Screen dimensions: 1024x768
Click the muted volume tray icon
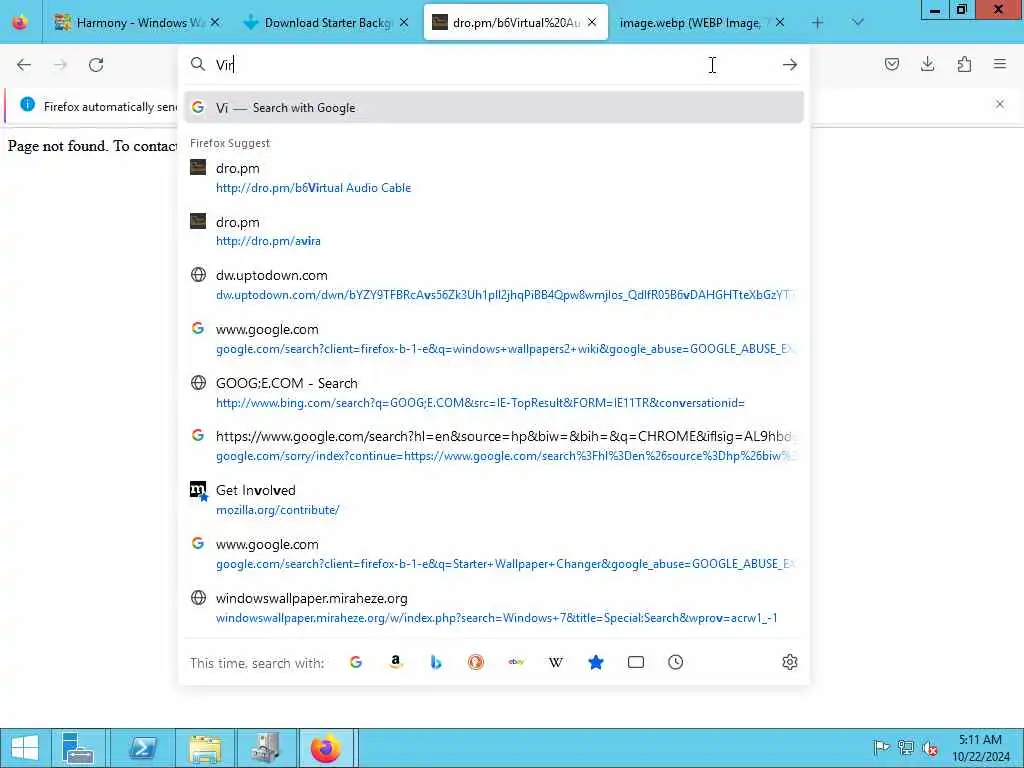click(x=929, y=748)
